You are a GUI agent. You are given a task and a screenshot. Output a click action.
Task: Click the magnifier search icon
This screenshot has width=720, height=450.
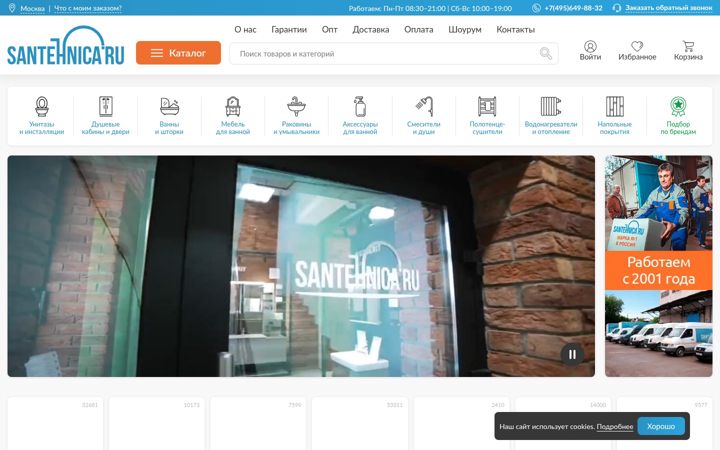546,53
